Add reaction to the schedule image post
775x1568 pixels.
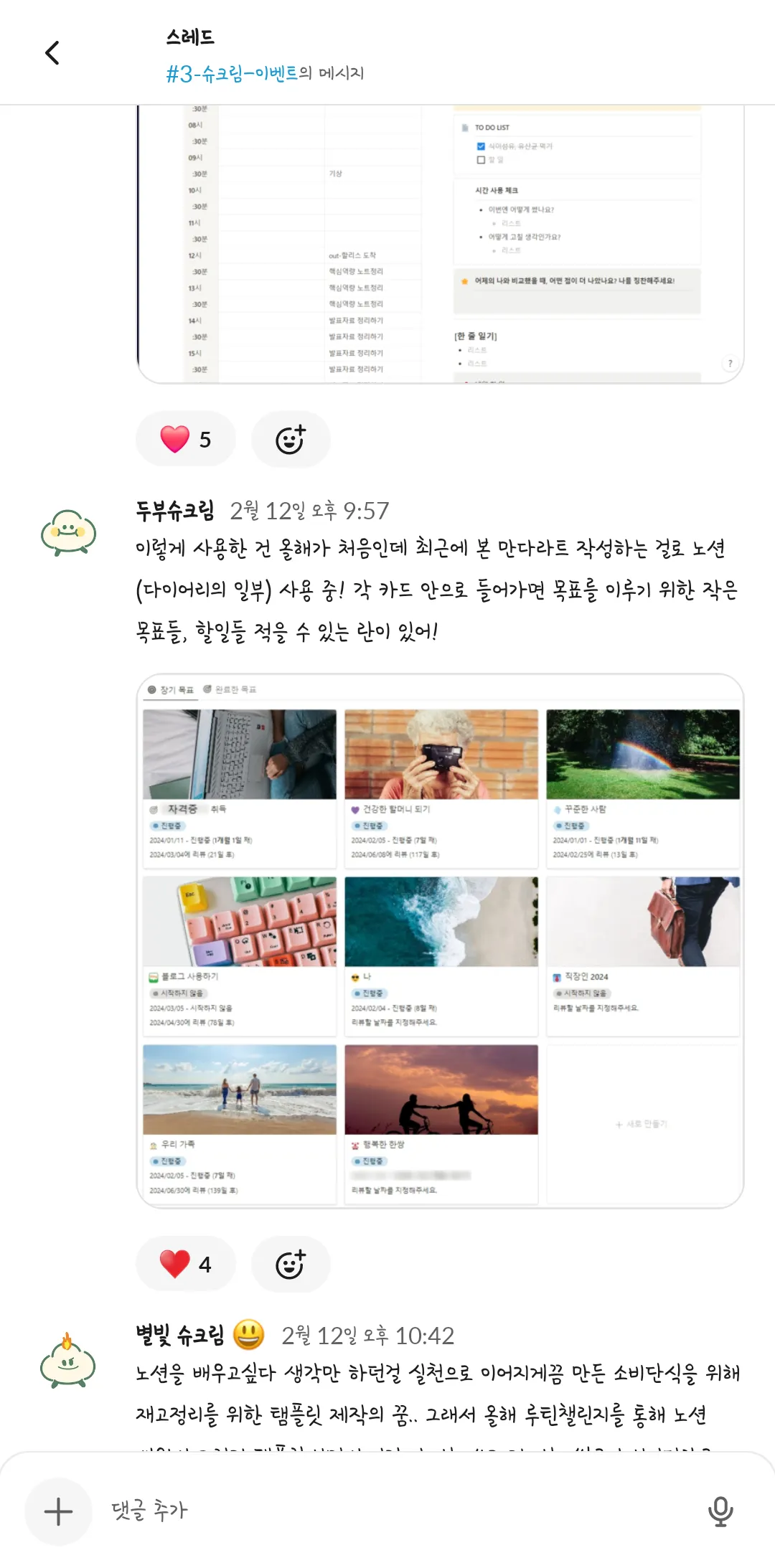291,439
